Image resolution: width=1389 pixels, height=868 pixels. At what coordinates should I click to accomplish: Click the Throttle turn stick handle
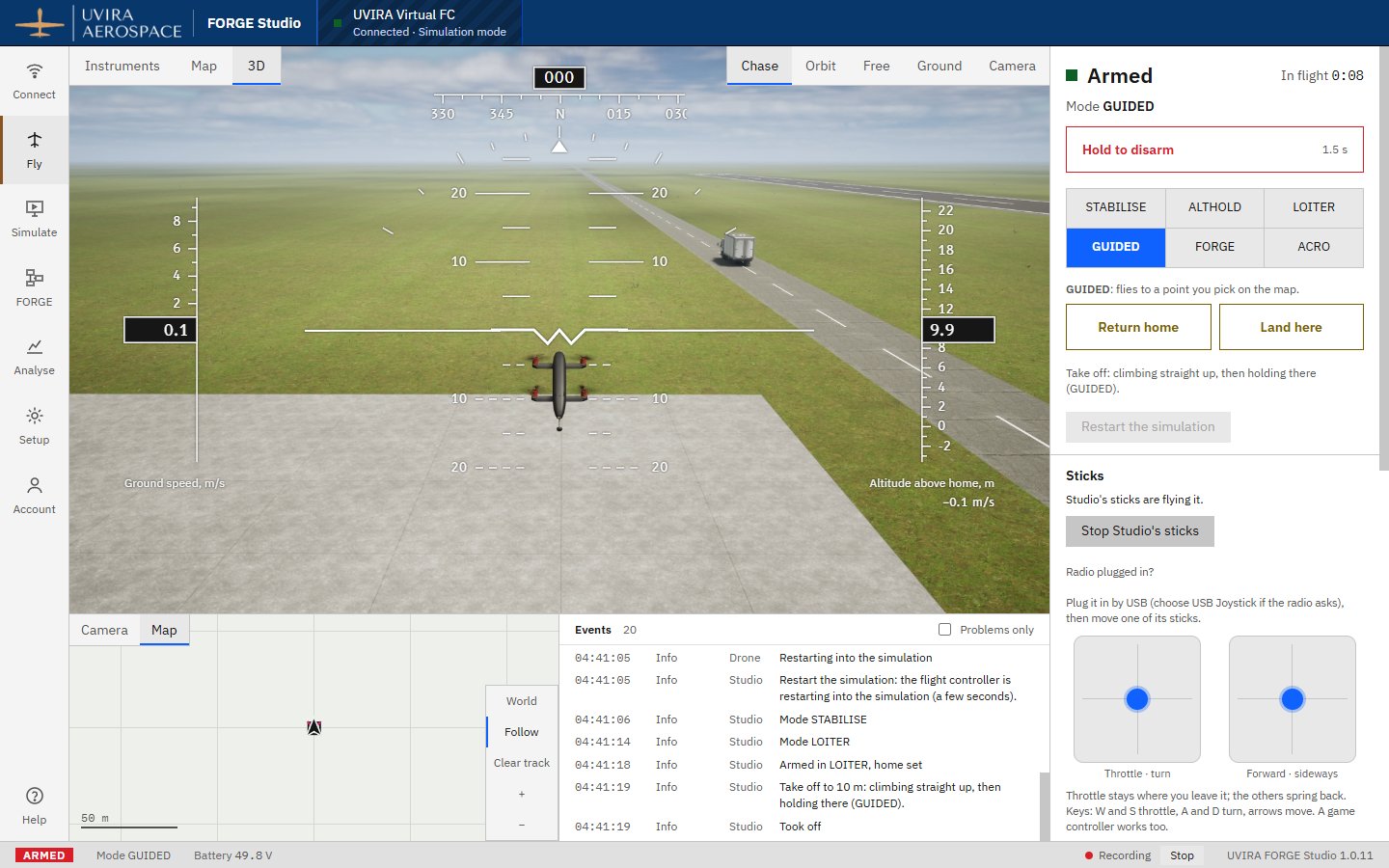1137,699
